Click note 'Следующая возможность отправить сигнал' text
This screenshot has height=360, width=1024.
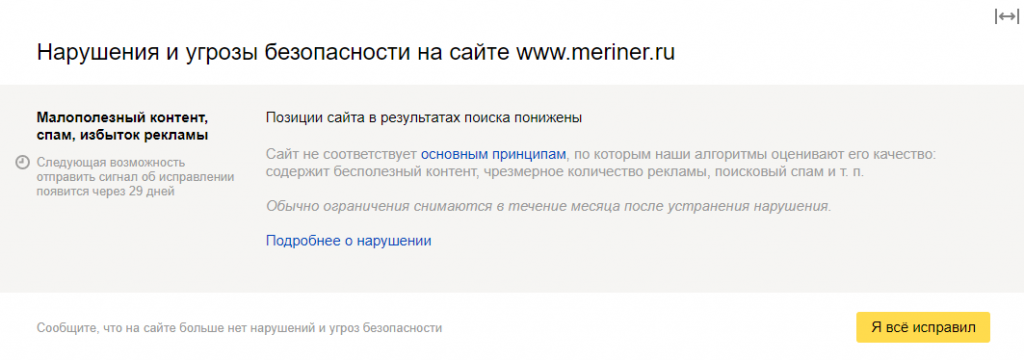coord(135,176)
